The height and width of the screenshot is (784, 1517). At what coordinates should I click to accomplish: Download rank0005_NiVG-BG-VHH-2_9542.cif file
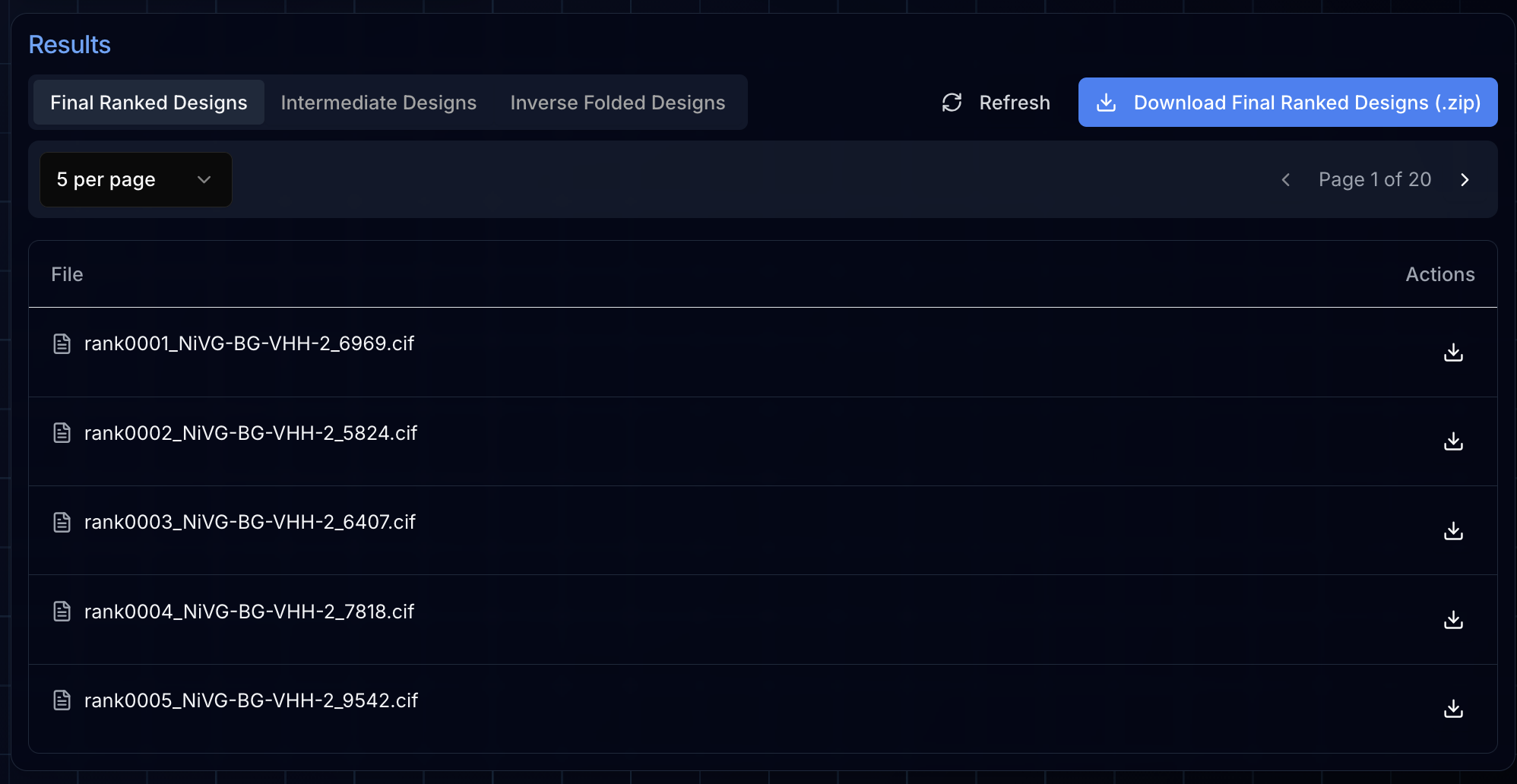tap(1452, 709)
